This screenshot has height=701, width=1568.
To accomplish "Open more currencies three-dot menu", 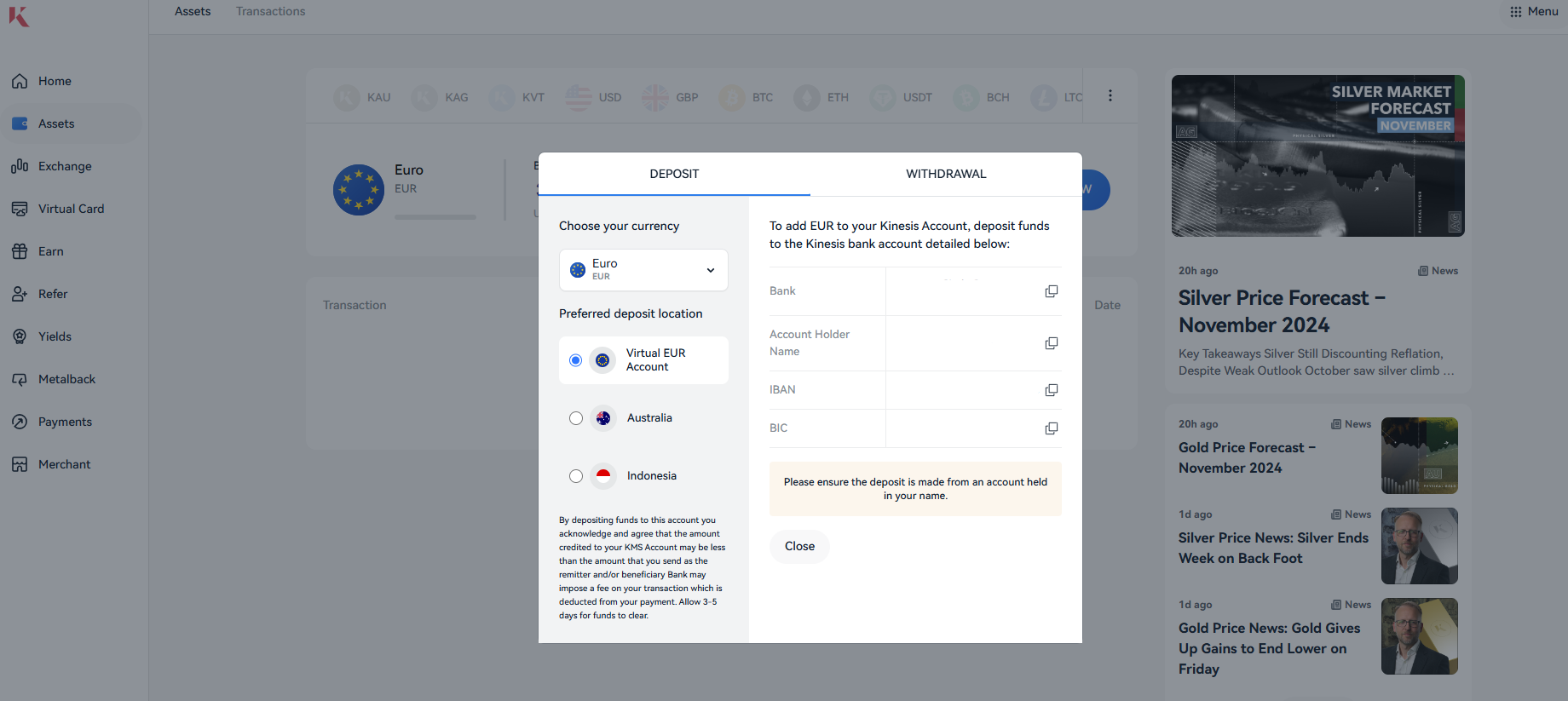I will click(1110, 96).
